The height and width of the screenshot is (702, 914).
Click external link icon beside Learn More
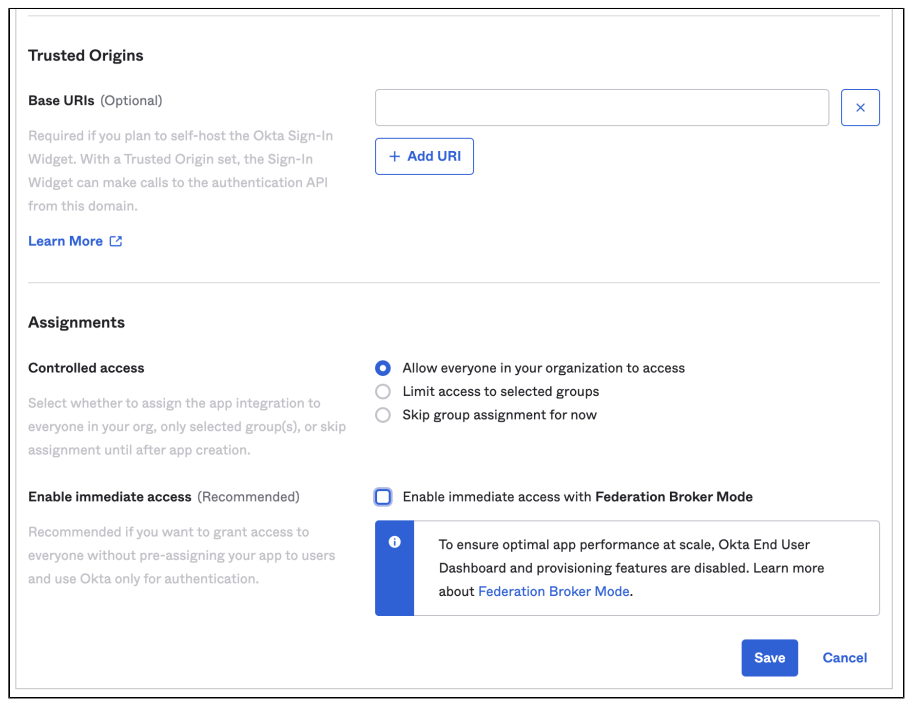tap(116, 241)
